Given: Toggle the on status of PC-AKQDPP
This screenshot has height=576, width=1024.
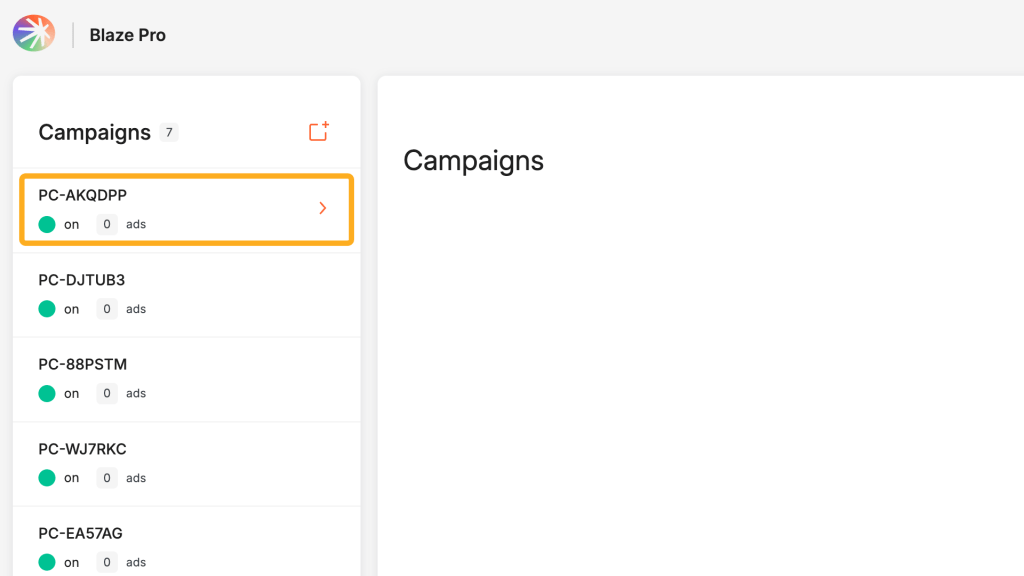Looking at the screenshot, I should pos(71,224).
